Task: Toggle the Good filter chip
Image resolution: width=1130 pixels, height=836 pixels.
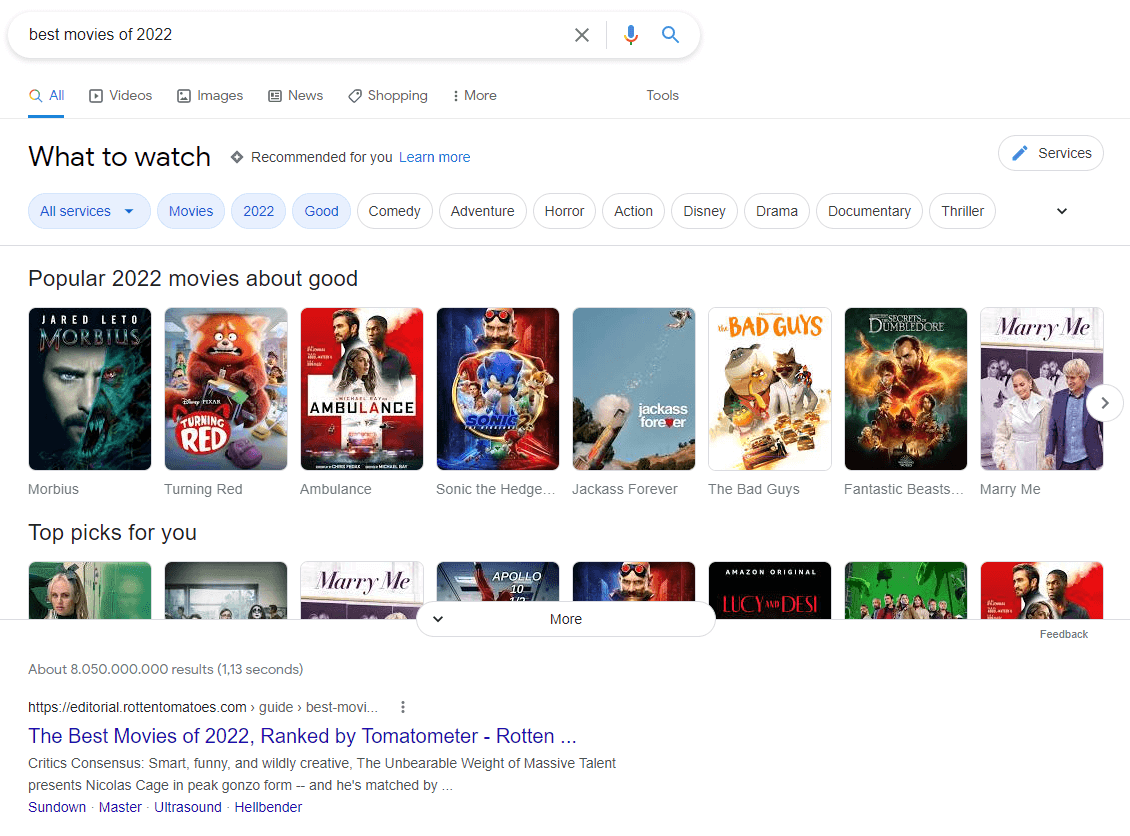Action: pos(321,211)
